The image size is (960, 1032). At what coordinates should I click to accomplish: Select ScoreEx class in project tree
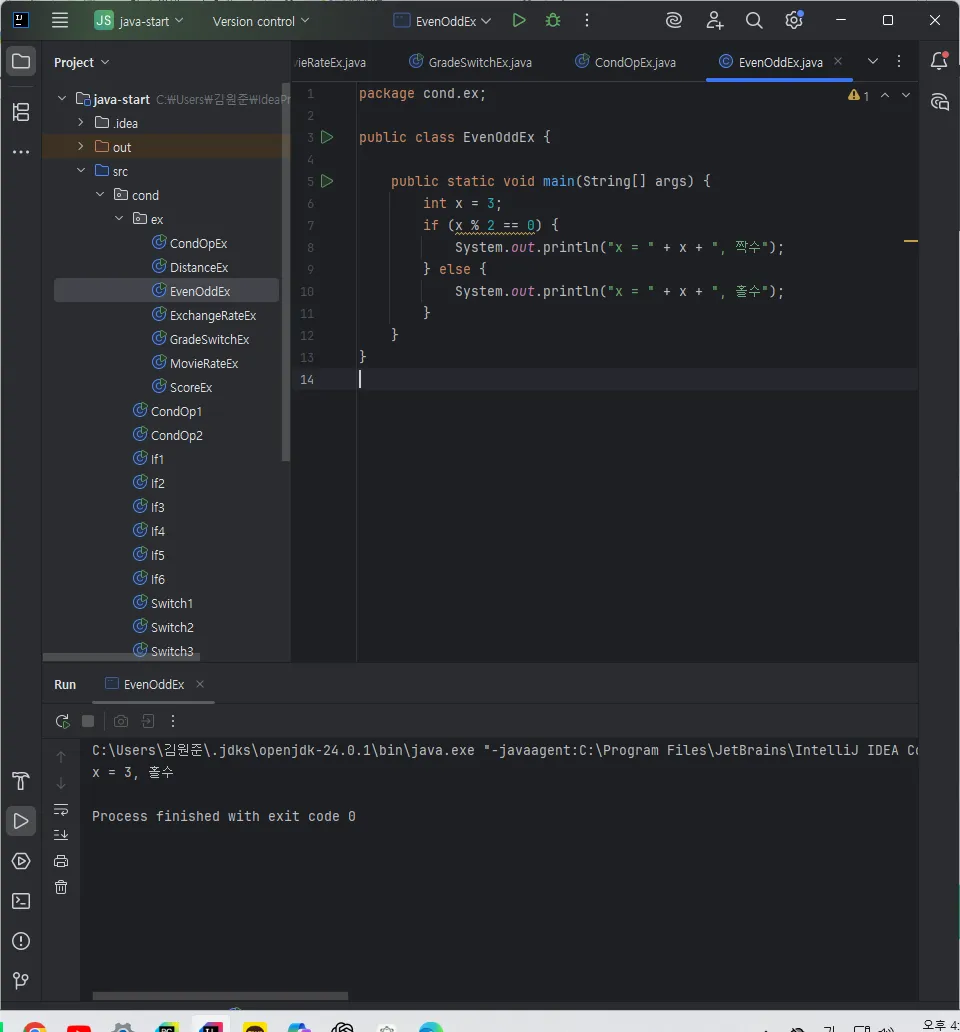click(x=182, y=387)
